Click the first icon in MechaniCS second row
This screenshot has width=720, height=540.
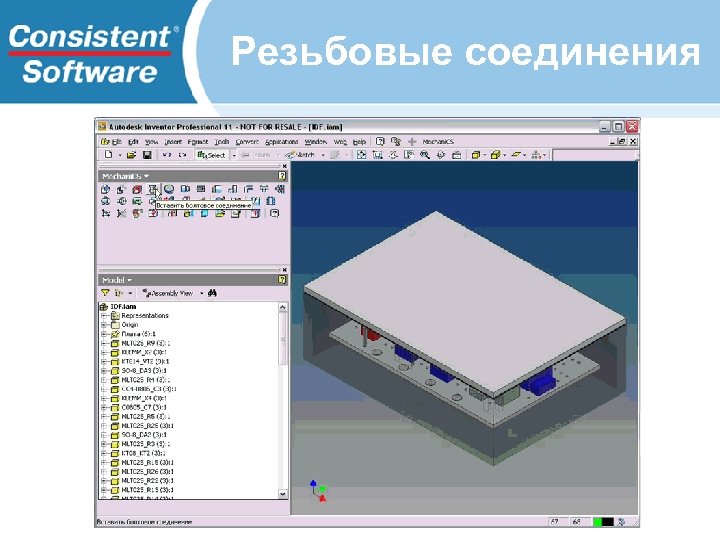point(106,201)
